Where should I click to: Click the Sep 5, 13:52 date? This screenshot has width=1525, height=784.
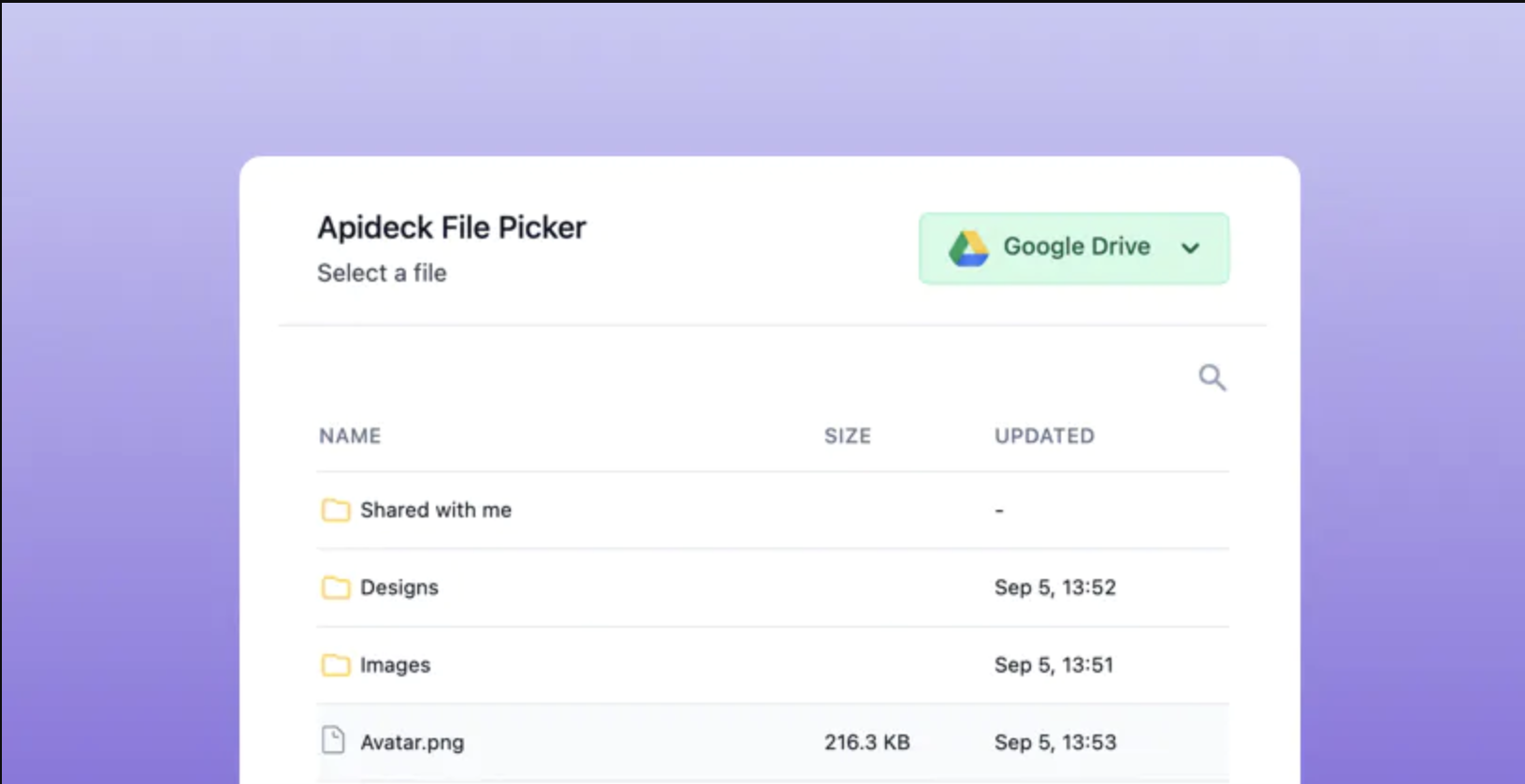1055,588
